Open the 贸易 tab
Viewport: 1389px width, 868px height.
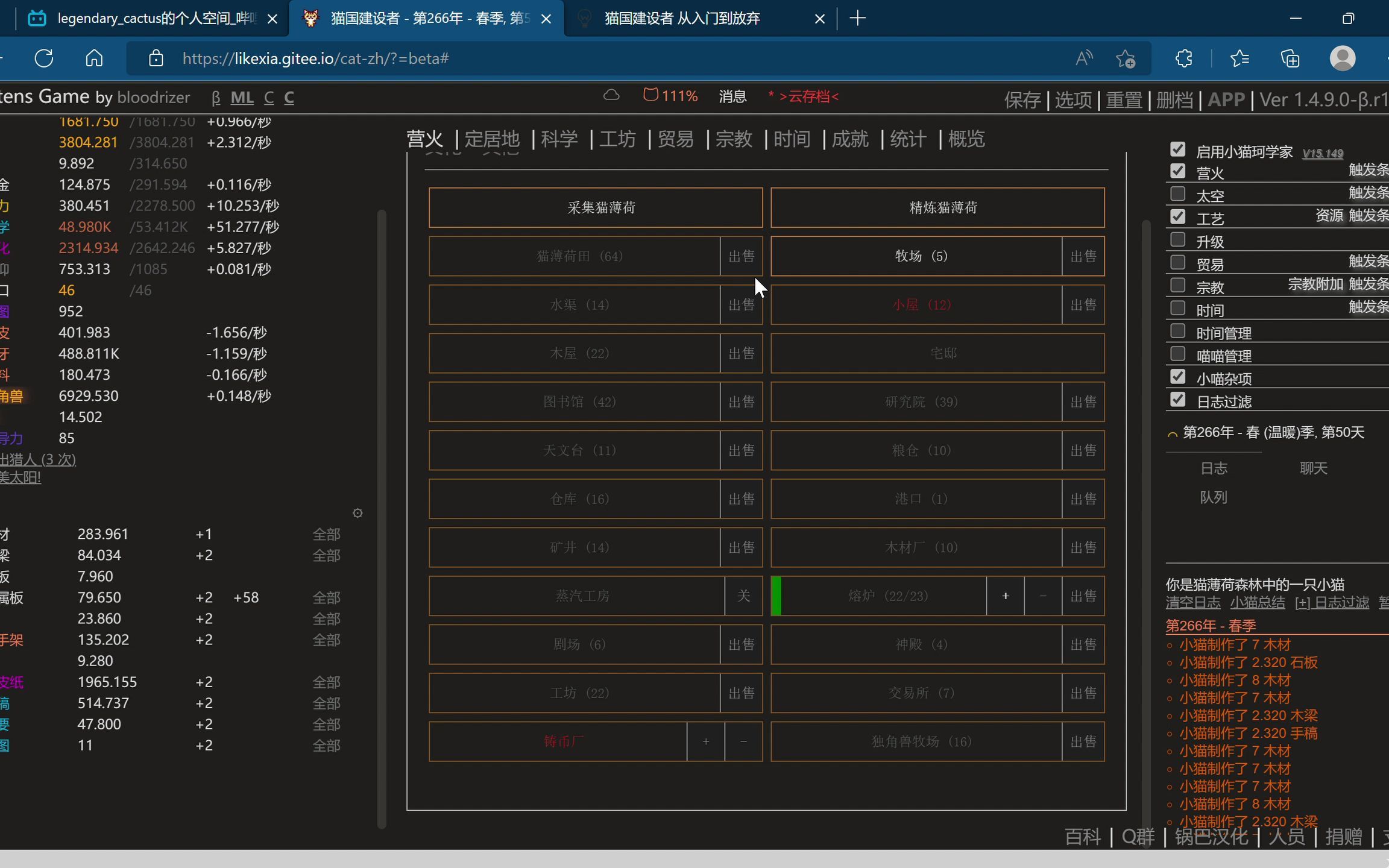point(675,139)
